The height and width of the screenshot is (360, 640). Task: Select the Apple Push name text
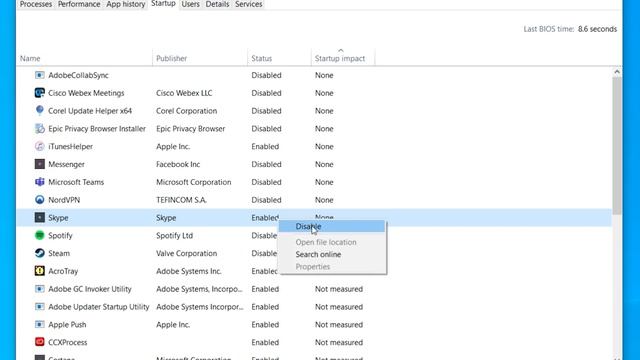[x=67, y=324]
